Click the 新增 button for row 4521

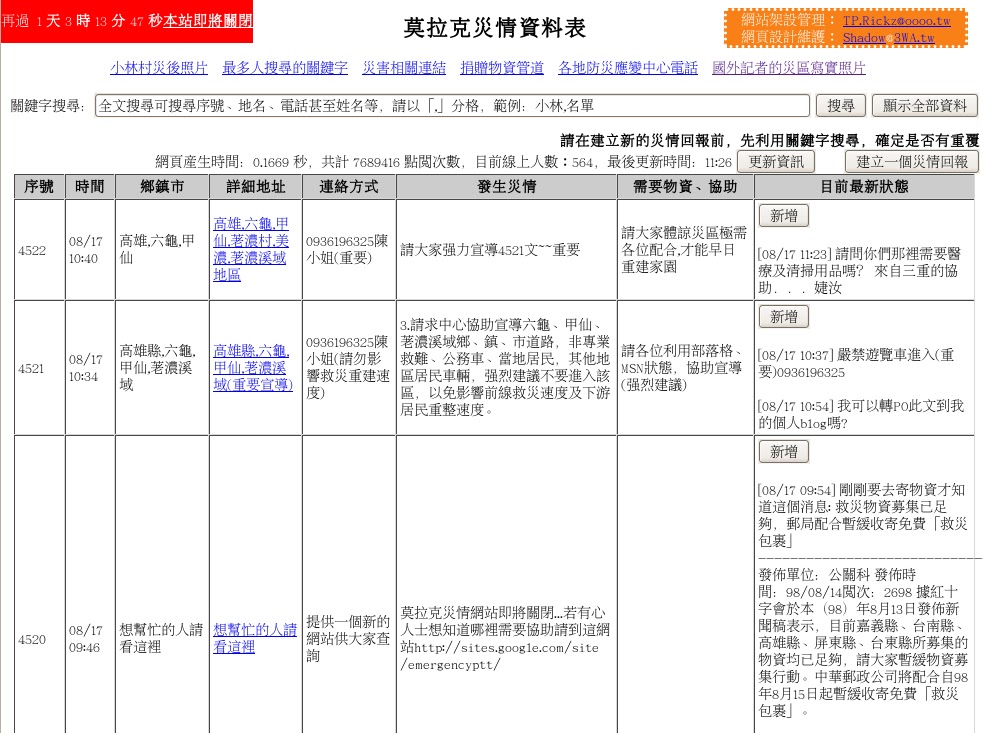[784, 317]
